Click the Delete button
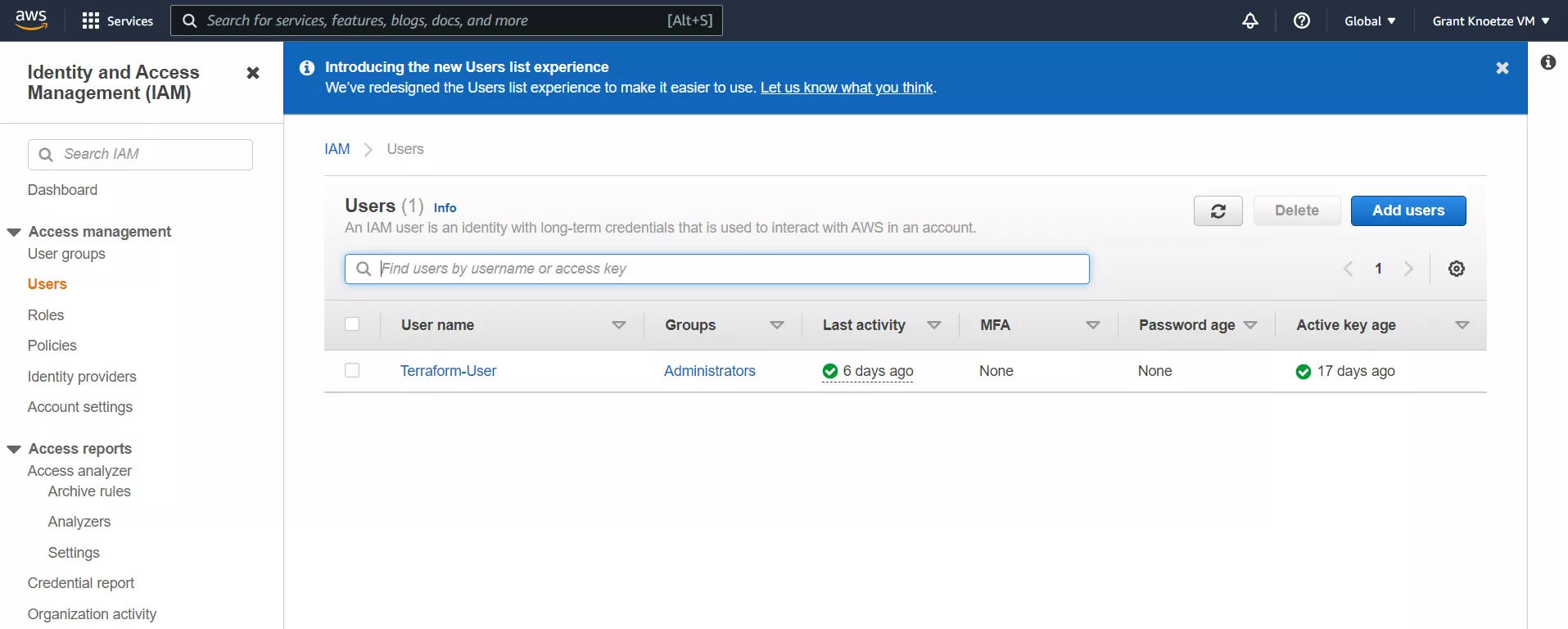 coord(1296,210)
